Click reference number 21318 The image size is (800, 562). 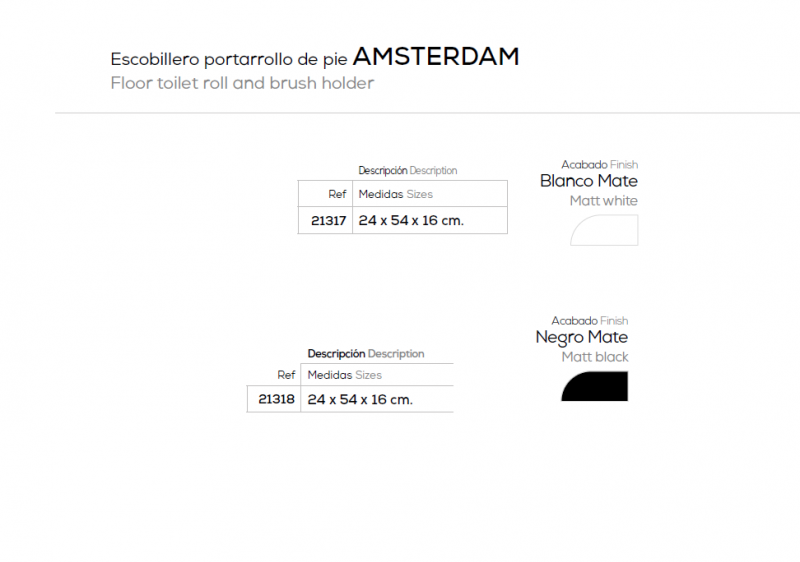pyautogui.click(x=277, y=399)
